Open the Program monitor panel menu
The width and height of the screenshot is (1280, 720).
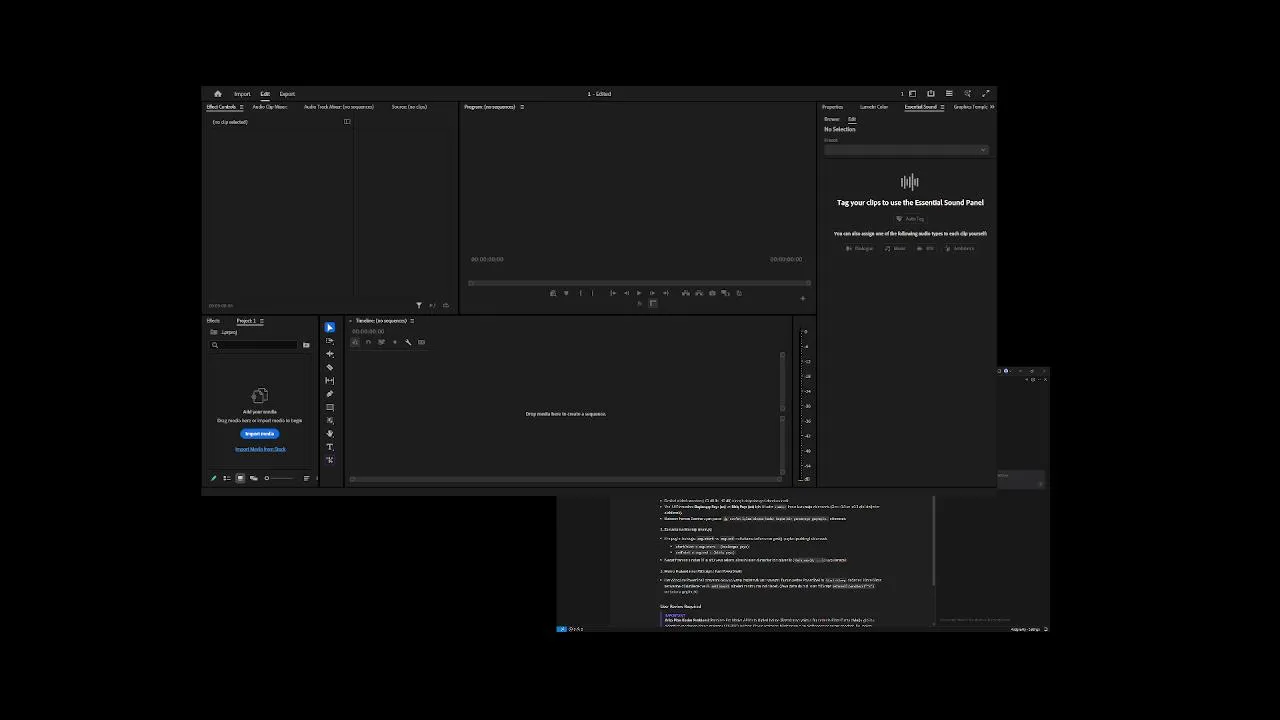pos(521,107)
